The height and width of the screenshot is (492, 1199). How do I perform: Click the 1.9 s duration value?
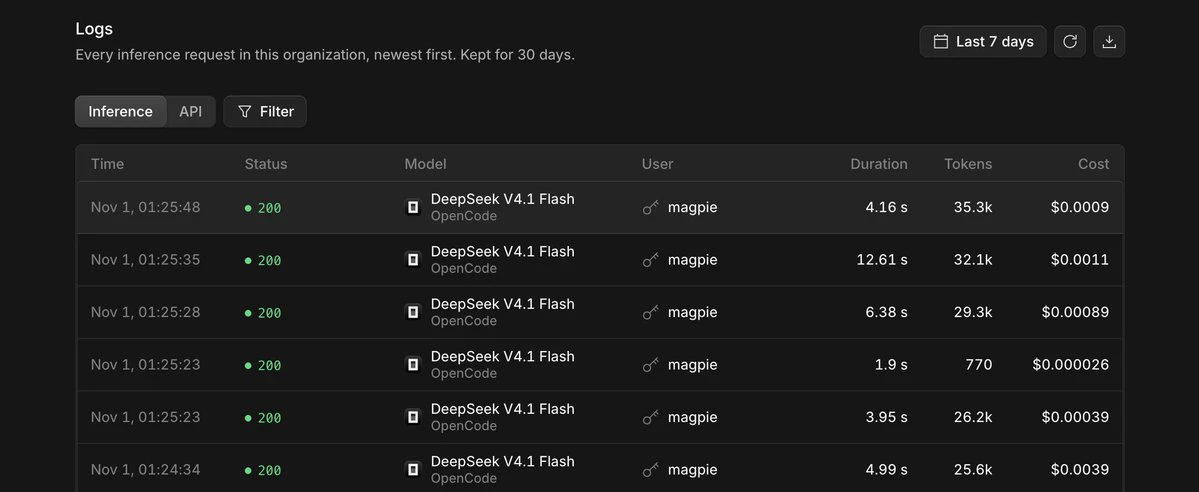[x=891, y=365]
